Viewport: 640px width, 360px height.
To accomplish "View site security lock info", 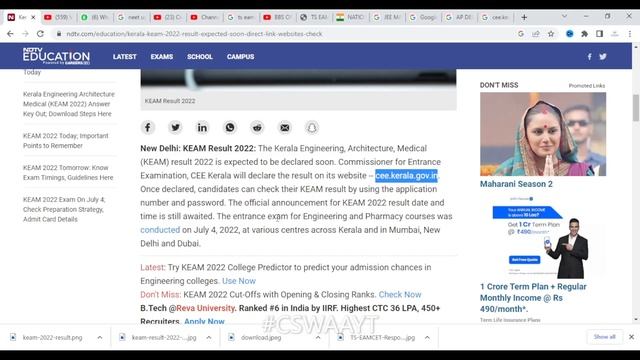I will [59, 34].
